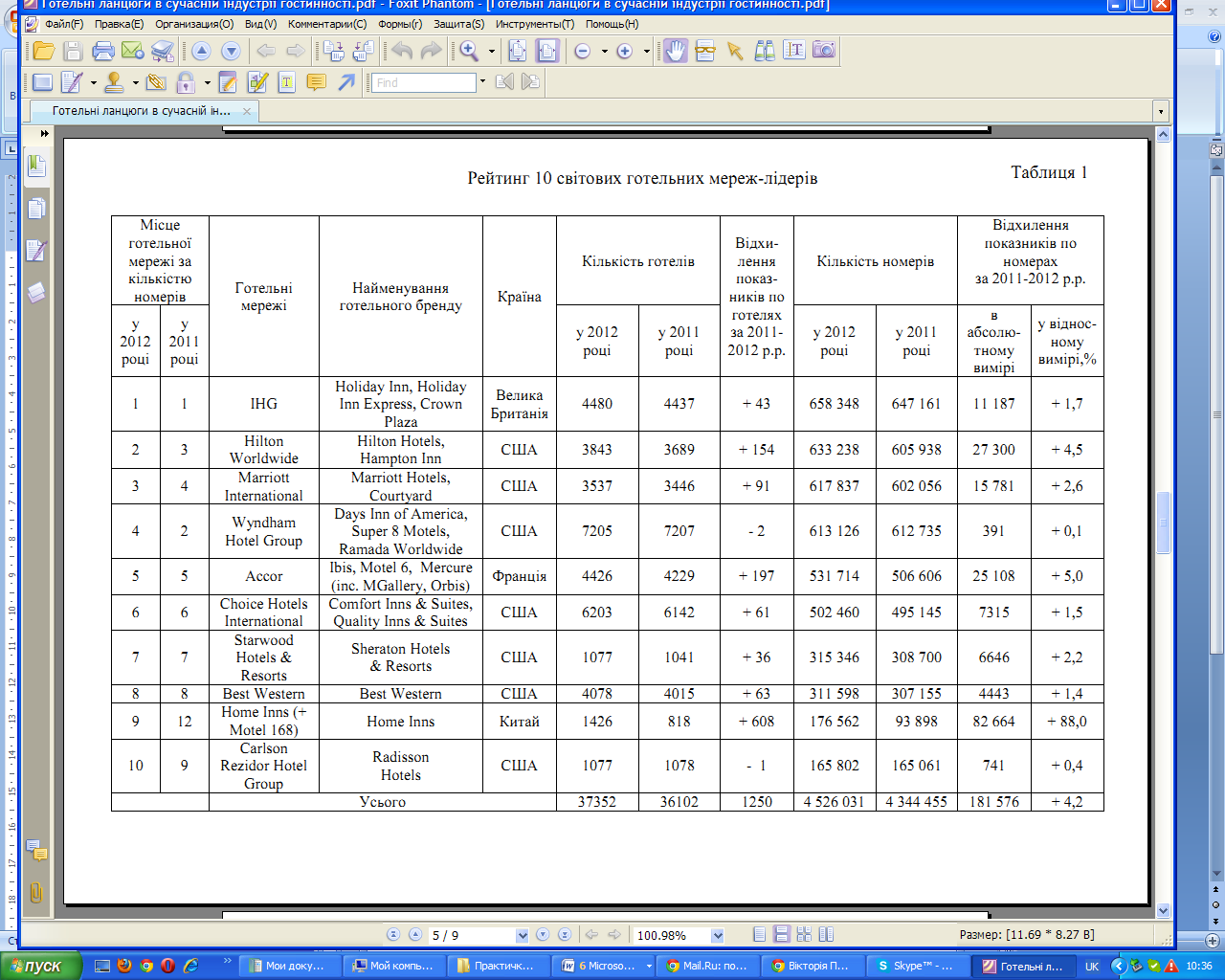Open the Комментарии(C) menu
The width and height of the screenshot is (1225, 980).
(x=327, y=24)
